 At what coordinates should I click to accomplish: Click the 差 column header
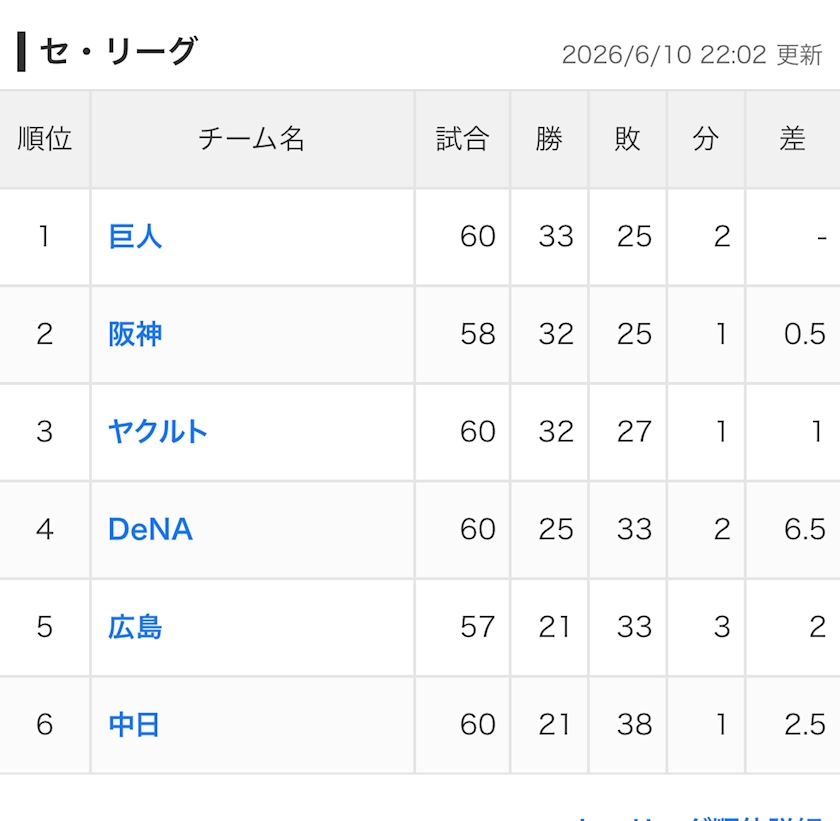792,139
